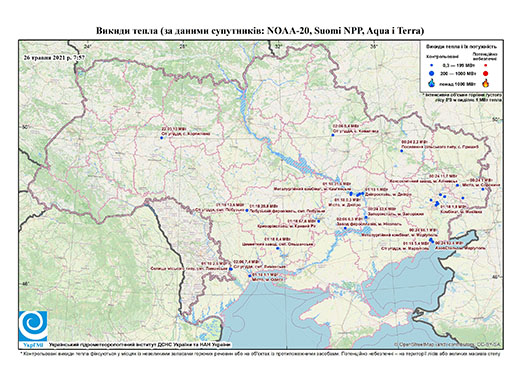Click the Zaporizhzhia heat emission marker
This screenshot has width=520, height=368.
coord(366,217)
